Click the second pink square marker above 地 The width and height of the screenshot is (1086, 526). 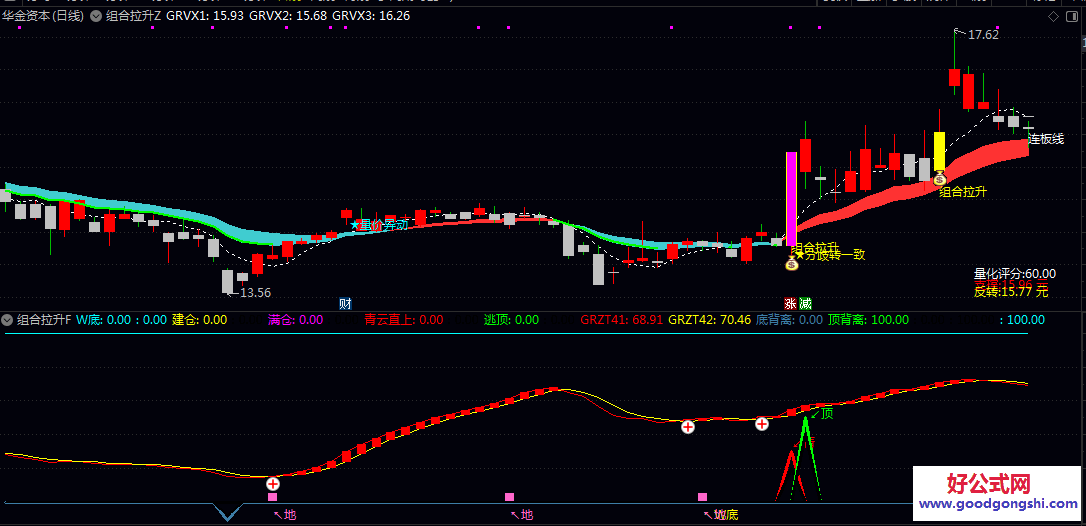(510, 497)
